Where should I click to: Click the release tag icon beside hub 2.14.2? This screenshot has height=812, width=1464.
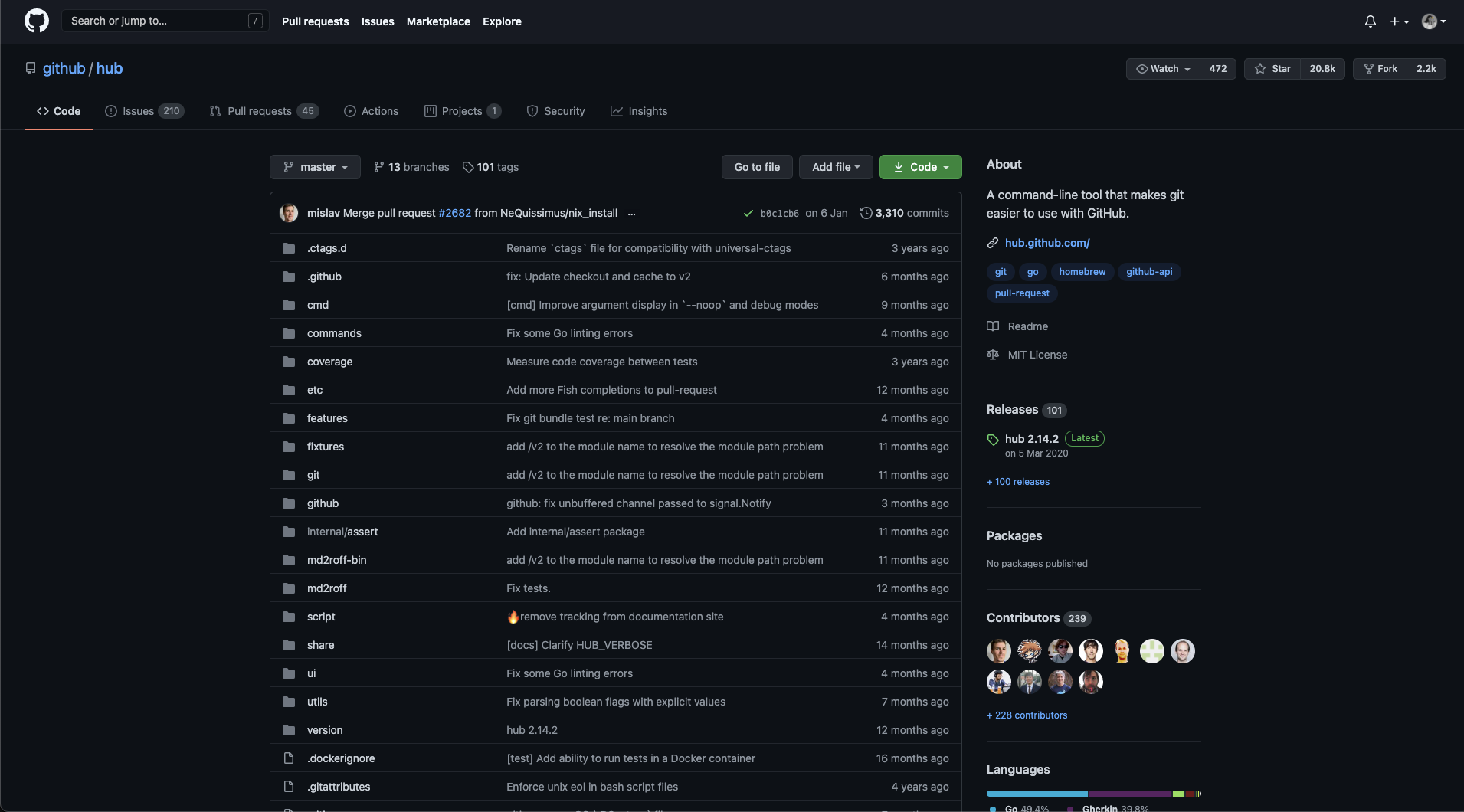click(993, 439)
